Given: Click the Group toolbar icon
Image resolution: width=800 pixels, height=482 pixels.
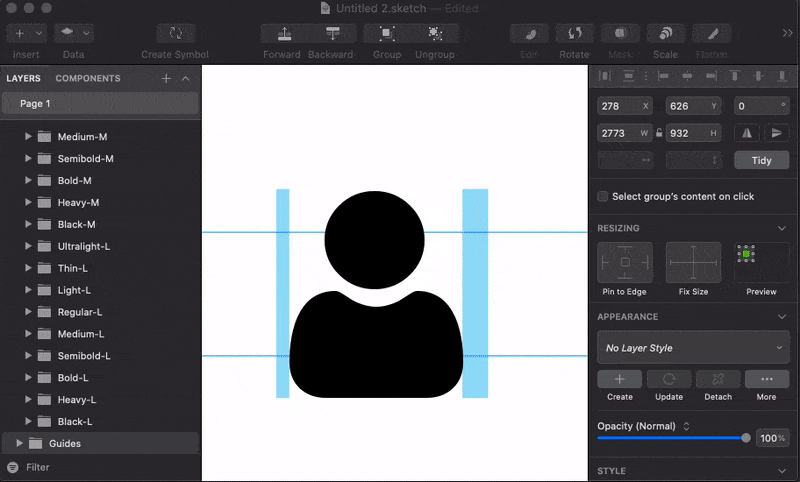Looking at the screenshot, I should point(386,34).
